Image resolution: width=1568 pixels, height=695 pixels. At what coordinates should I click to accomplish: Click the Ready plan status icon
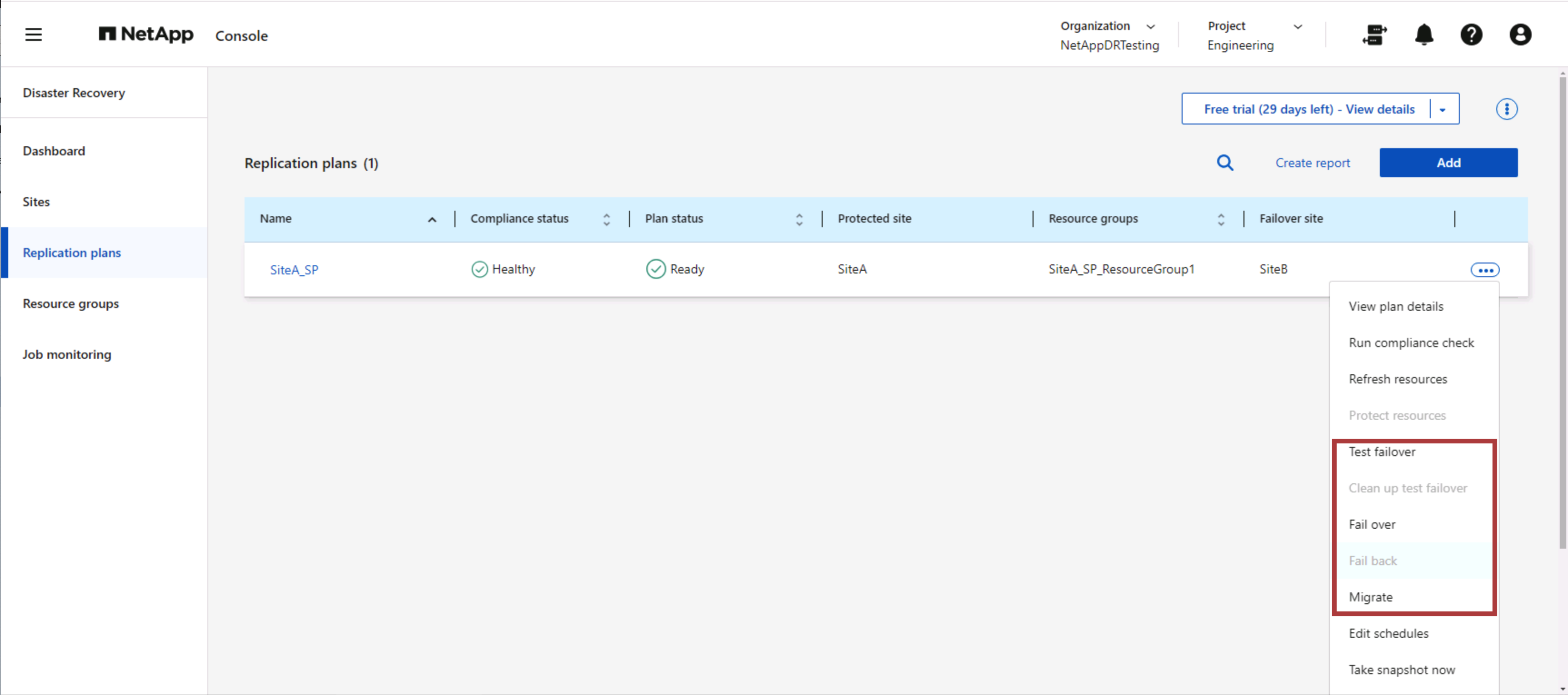point(656,268)
